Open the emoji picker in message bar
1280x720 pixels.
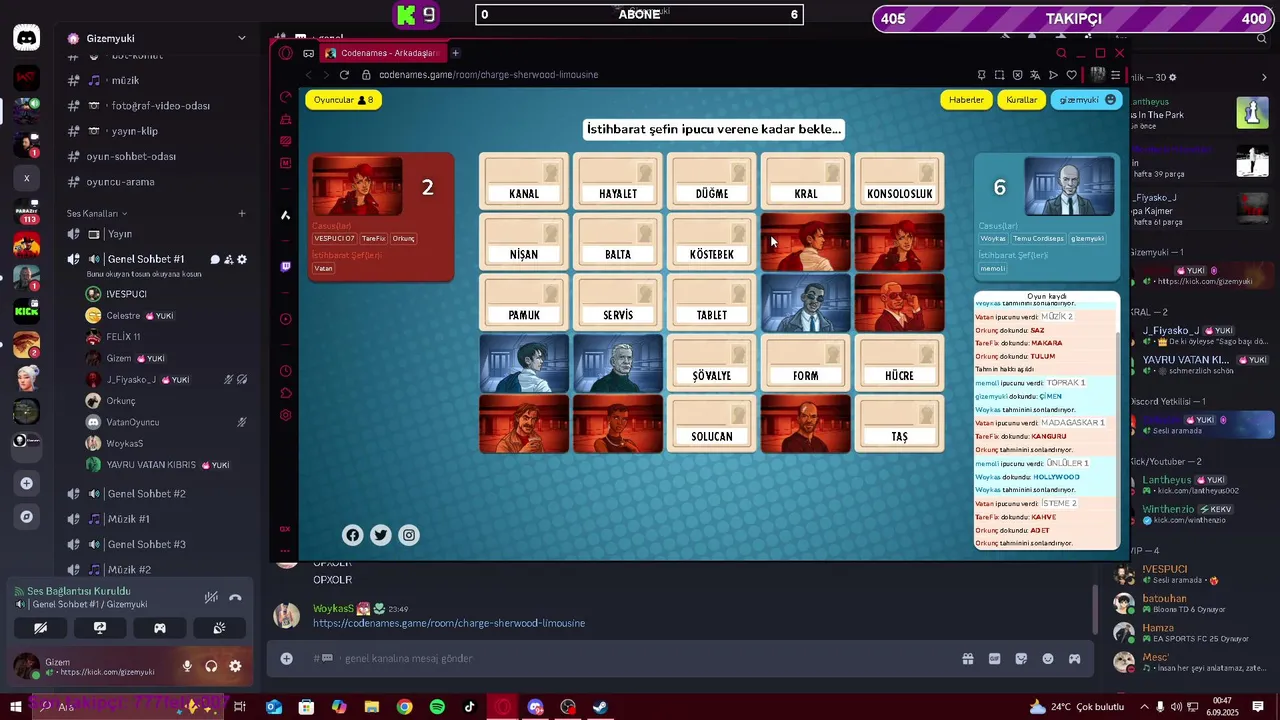pos(1048,658)
